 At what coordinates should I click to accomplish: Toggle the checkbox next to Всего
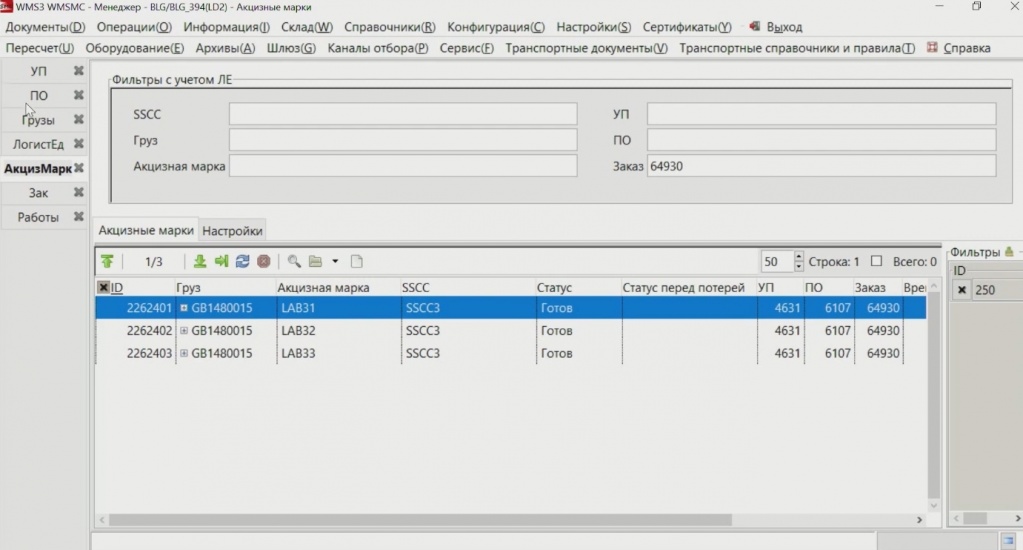click(876, 261)
